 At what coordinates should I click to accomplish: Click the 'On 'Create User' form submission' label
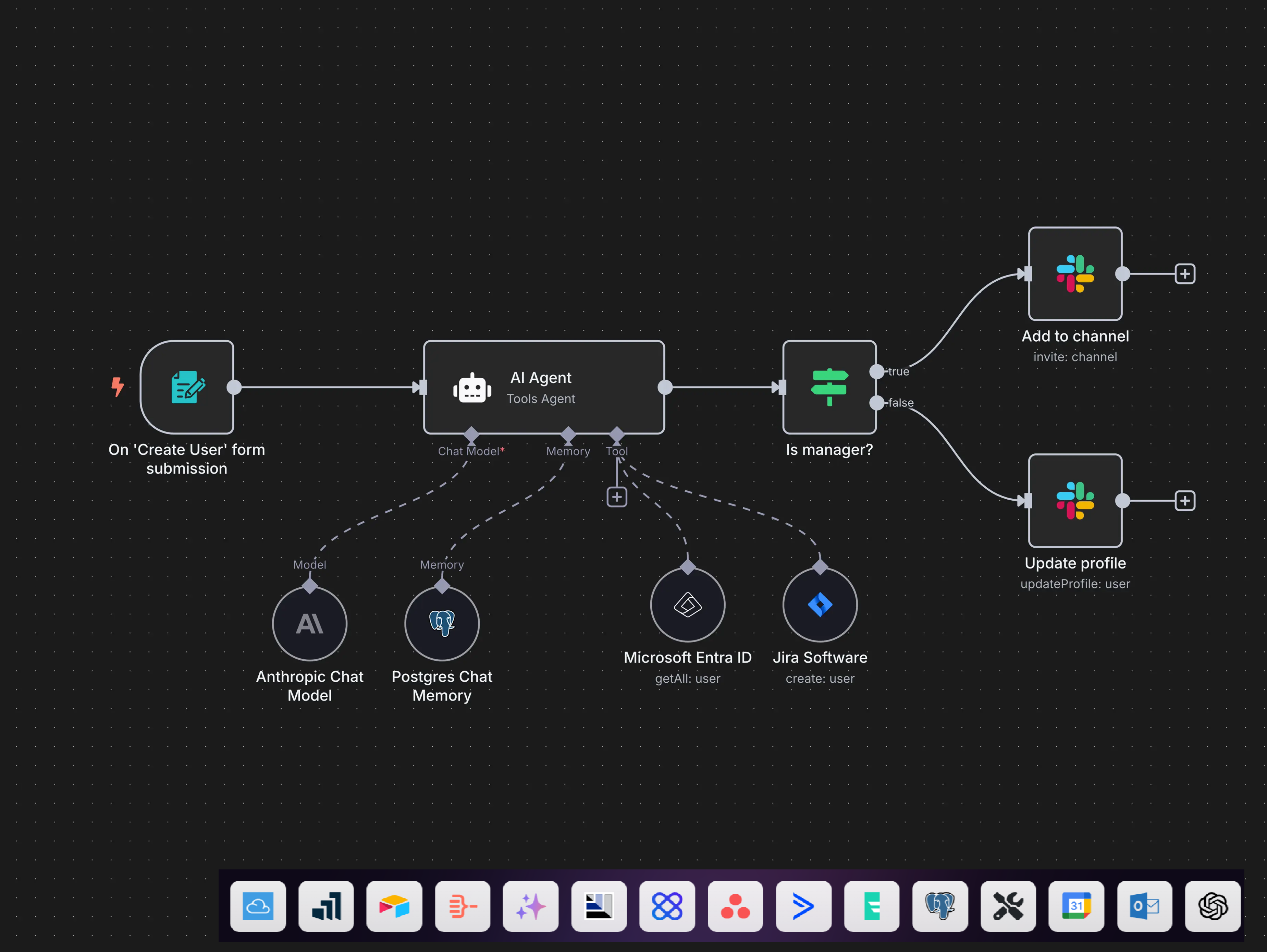pos(187,459)
